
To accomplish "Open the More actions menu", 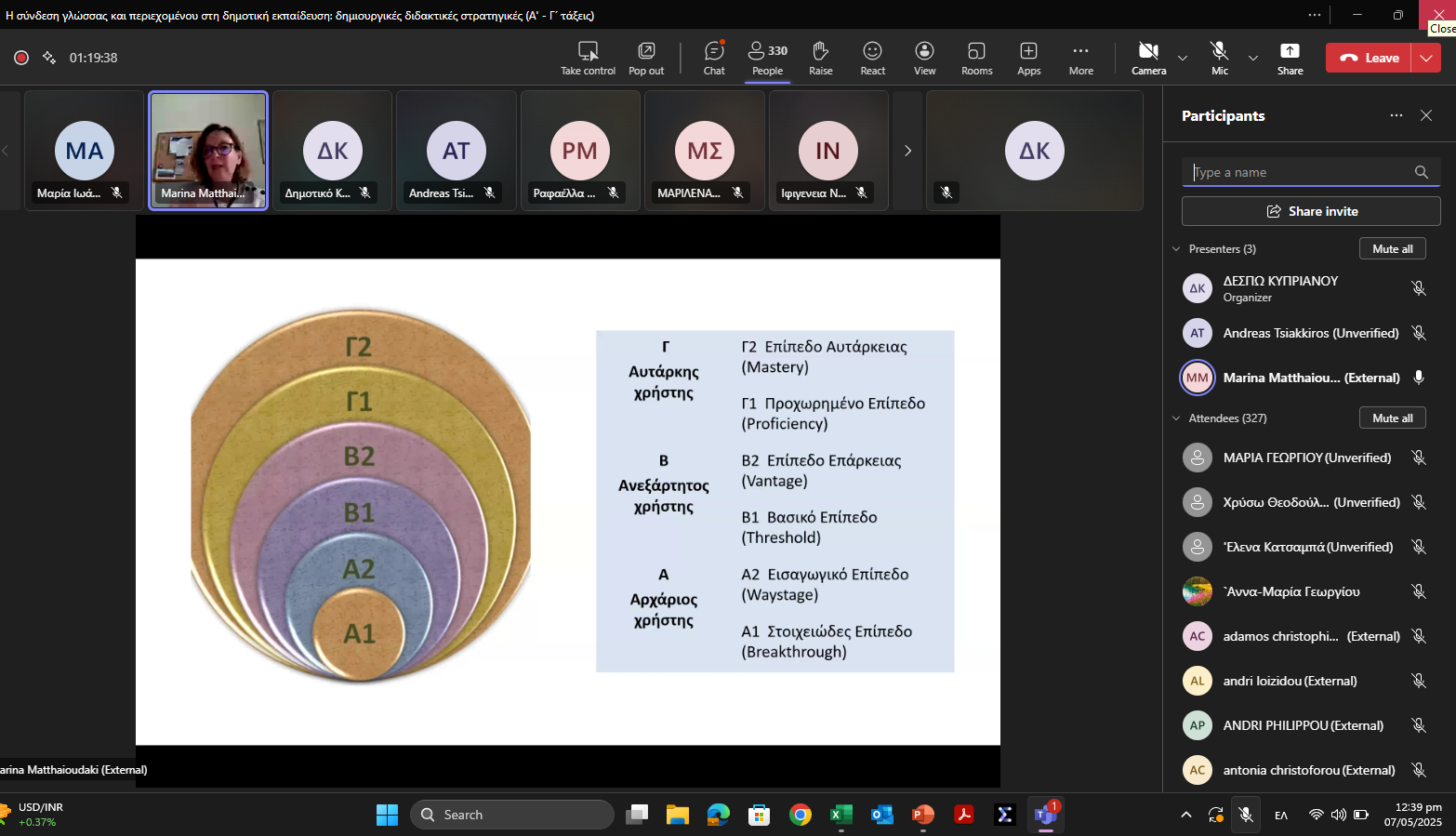I will pos(1080,58).
